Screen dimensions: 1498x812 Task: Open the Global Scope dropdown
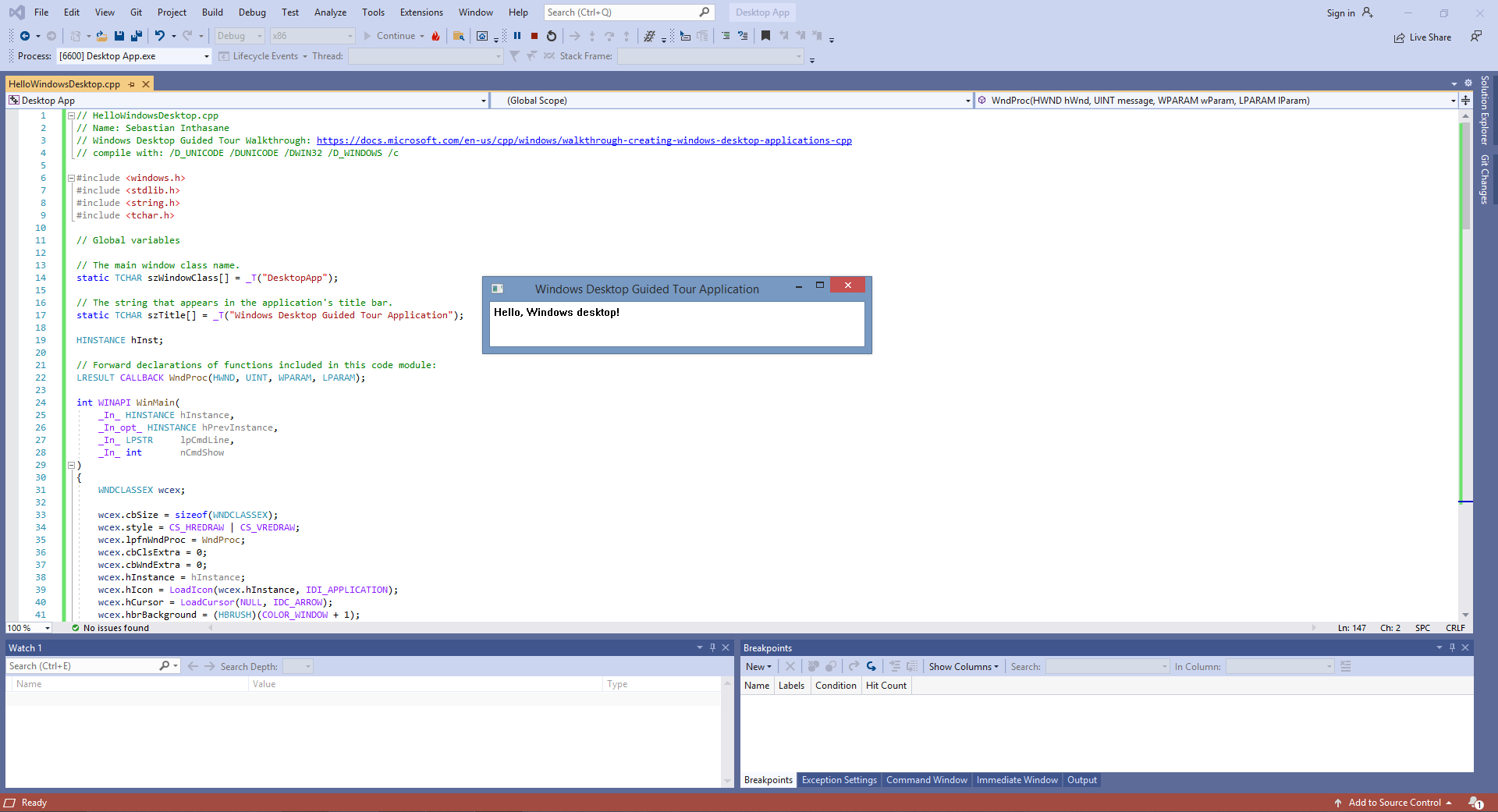pyautogui.click(x=968, y=101)
